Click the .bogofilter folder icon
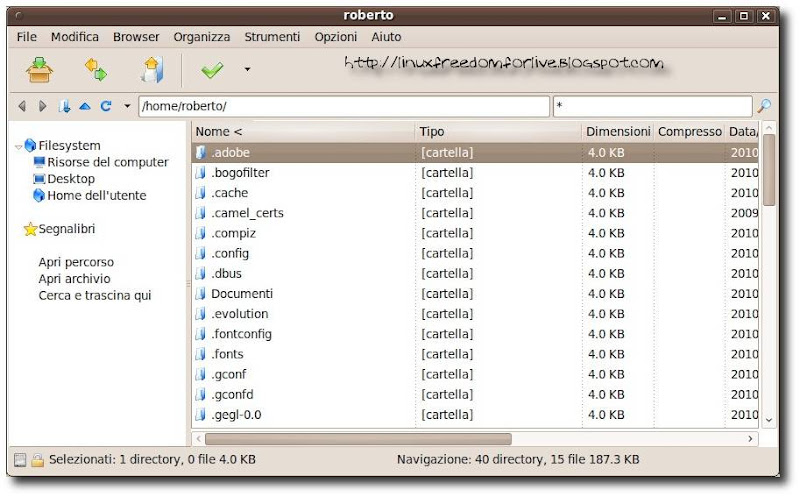Screen dimensions: 800x497 click(x=201, y=172)
